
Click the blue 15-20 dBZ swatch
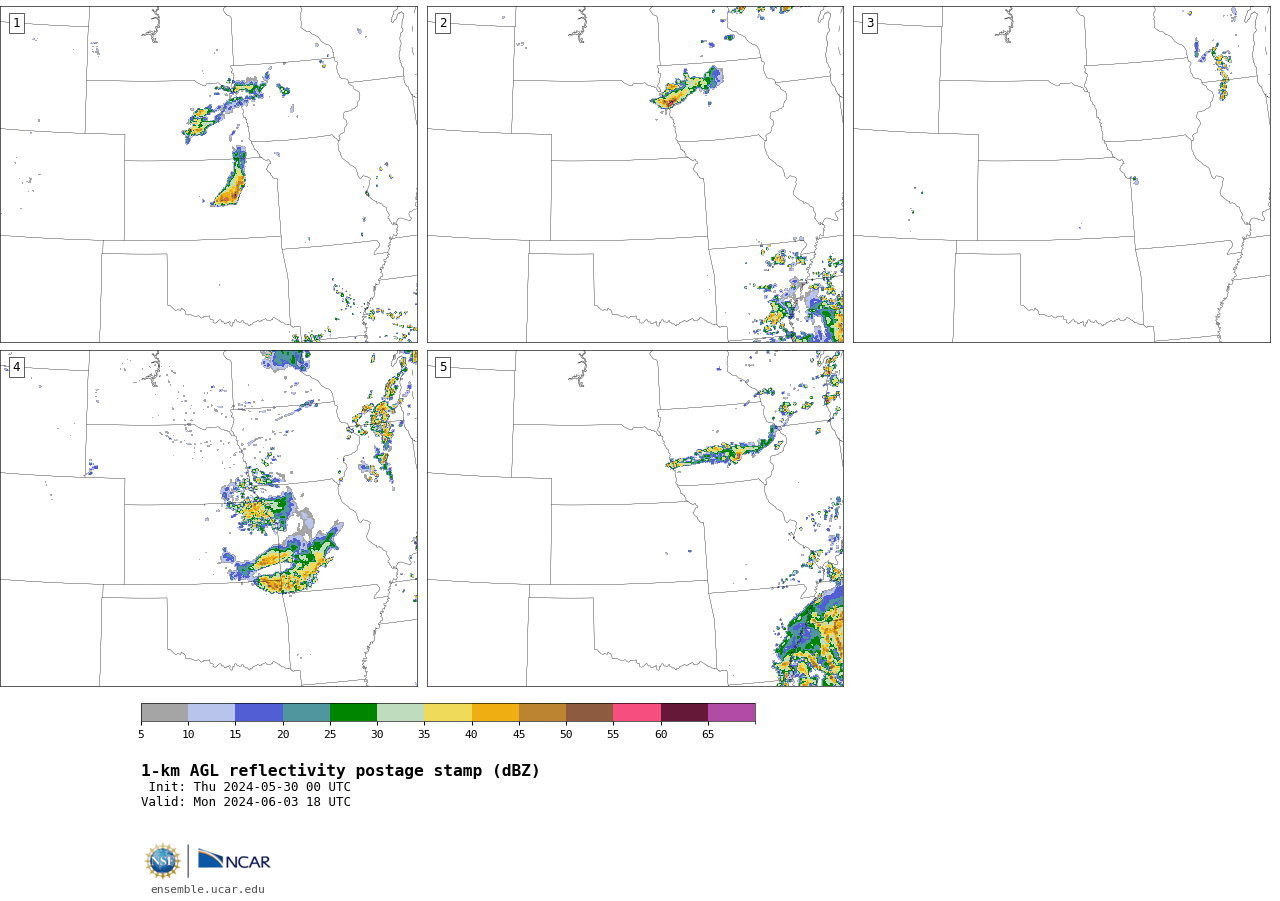259,712
